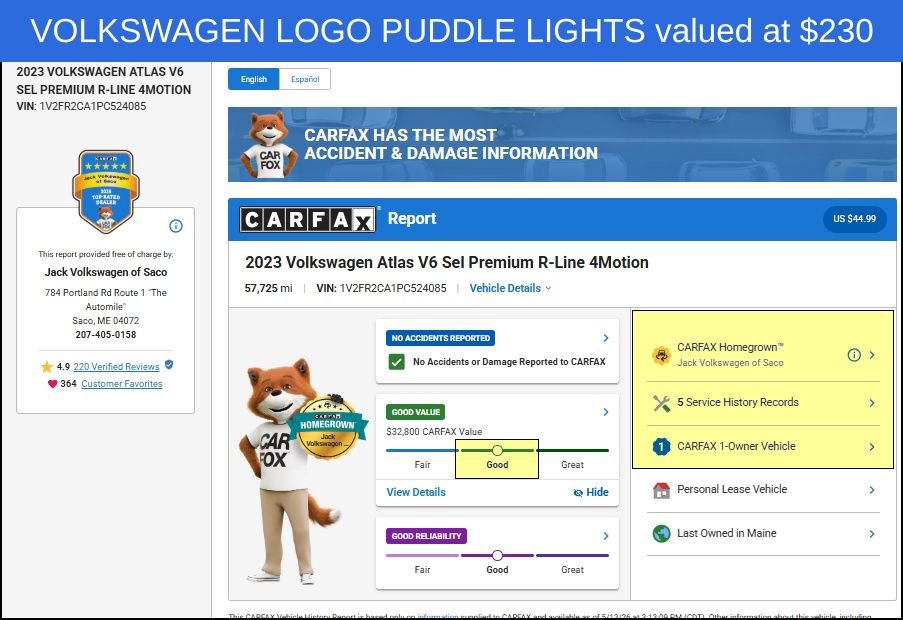Click the Personal Lease Vehicle text
903x620 pixels.
pyautogui.click(x=732, y=489)
